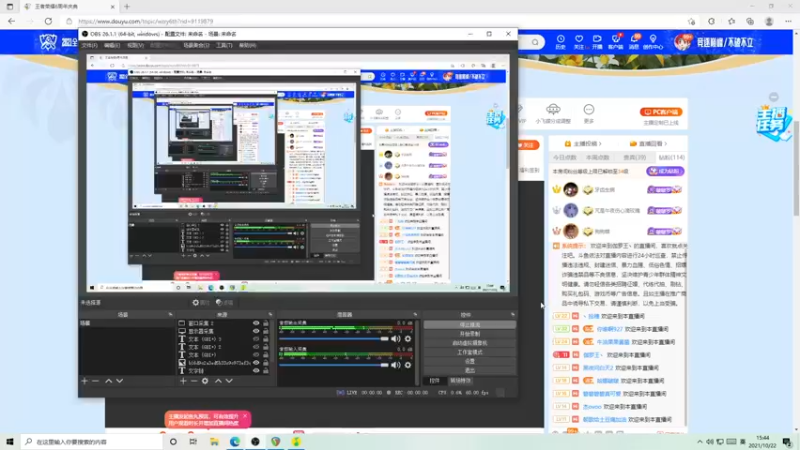This screenshot has height=450, width=800.
Task: Open desktop audio channel settings gear
Action: 408,339
